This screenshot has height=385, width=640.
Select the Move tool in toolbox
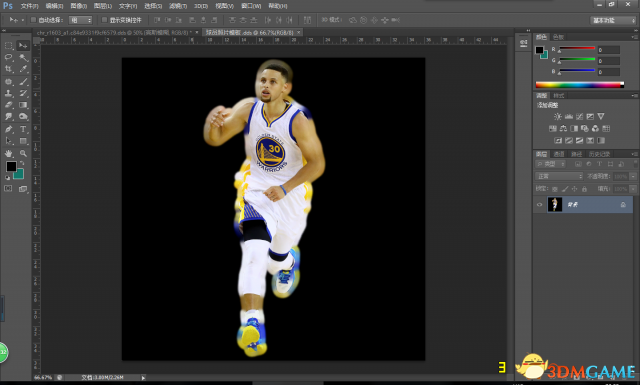[x=23, y=45]
